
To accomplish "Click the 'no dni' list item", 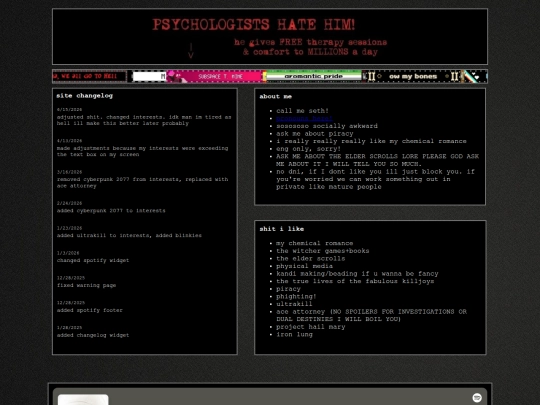I will click(x=375, y=179).
